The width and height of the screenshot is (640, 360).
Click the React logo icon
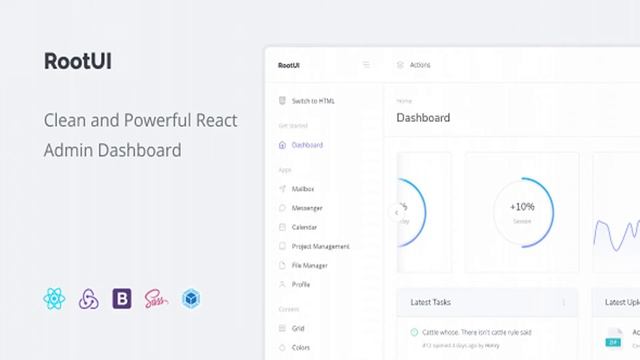pyautogui.click(x=54, y=298)
